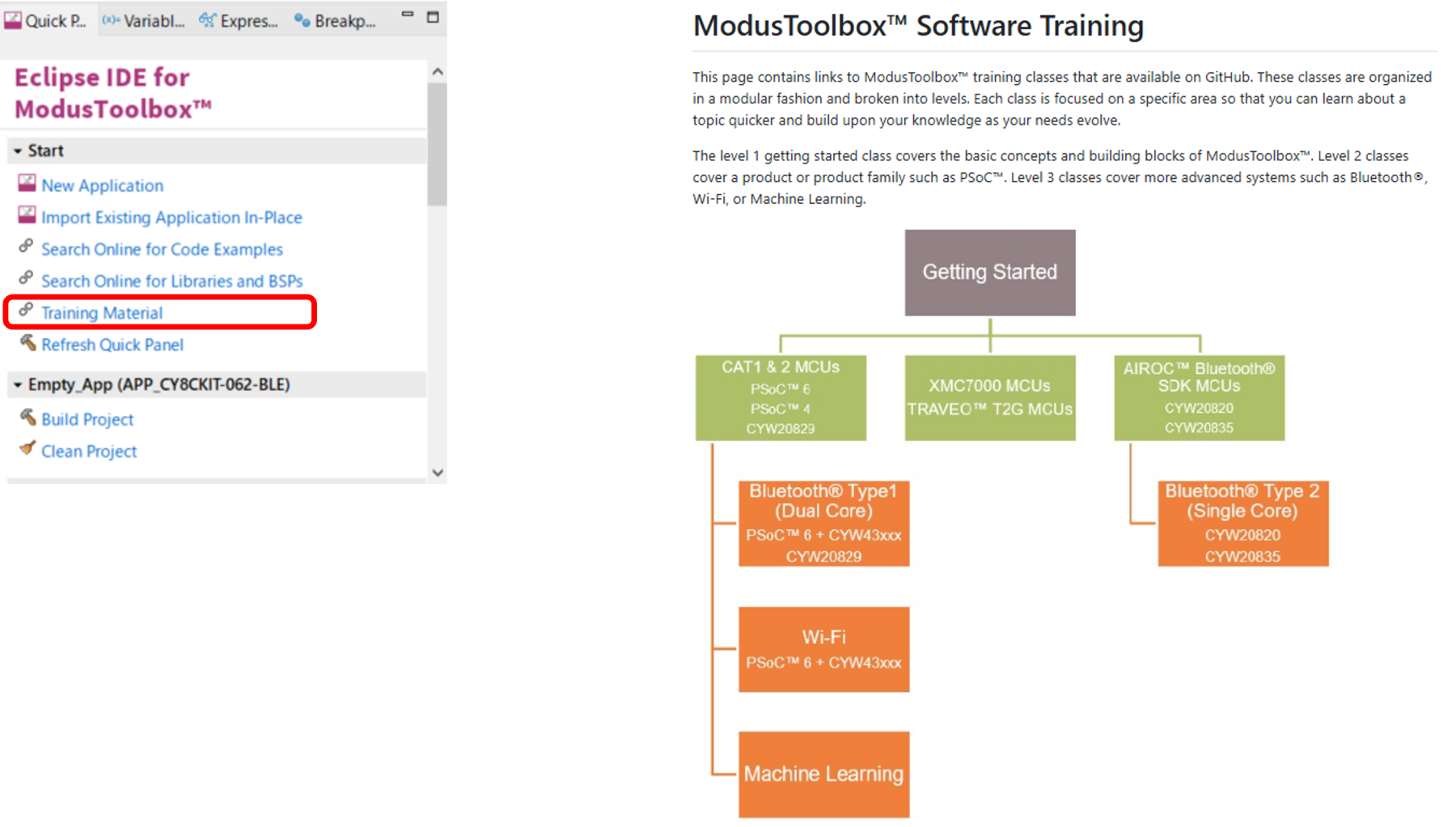
Task: Click the Clean Project link
Action: click(89, 452)
